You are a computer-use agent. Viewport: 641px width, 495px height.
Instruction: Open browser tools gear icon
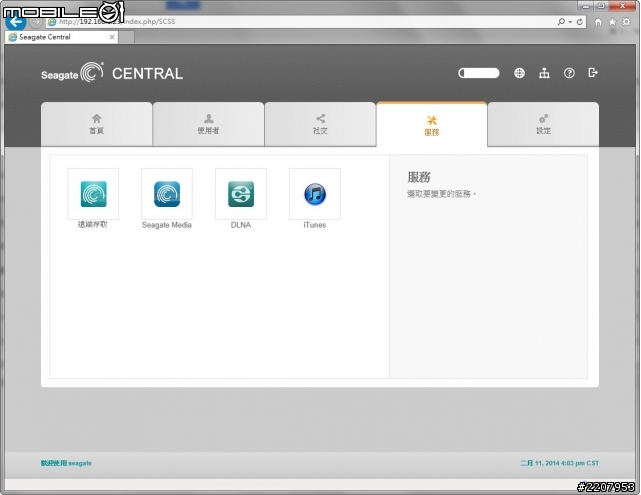click(626, 22)
